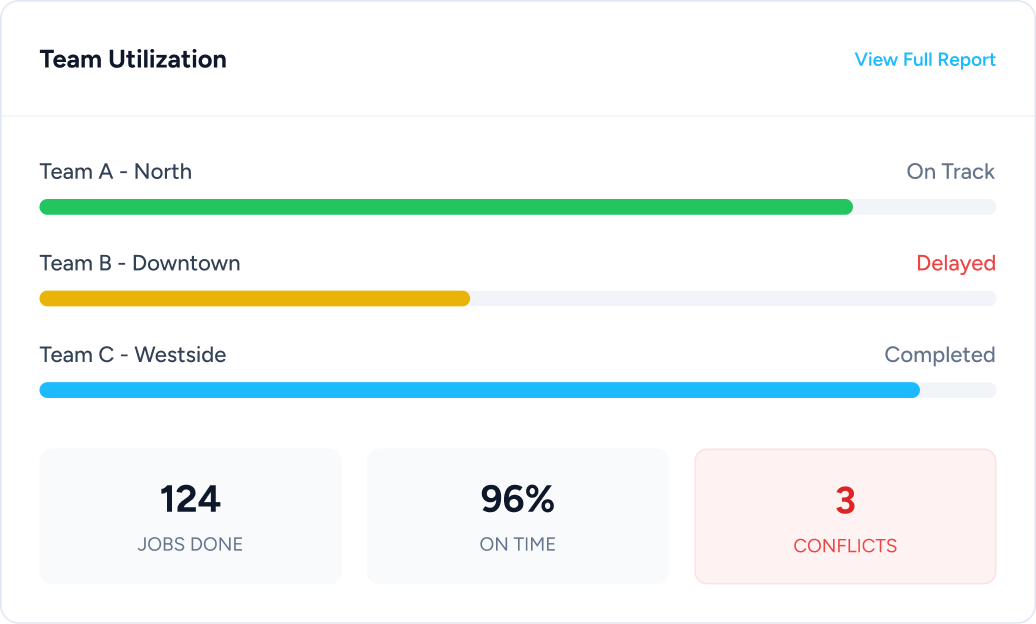Image resolution: width=1036 pixels, height=624 pixels.
Task: Click the red Delayed status label
Action: [x=956, y=264]
